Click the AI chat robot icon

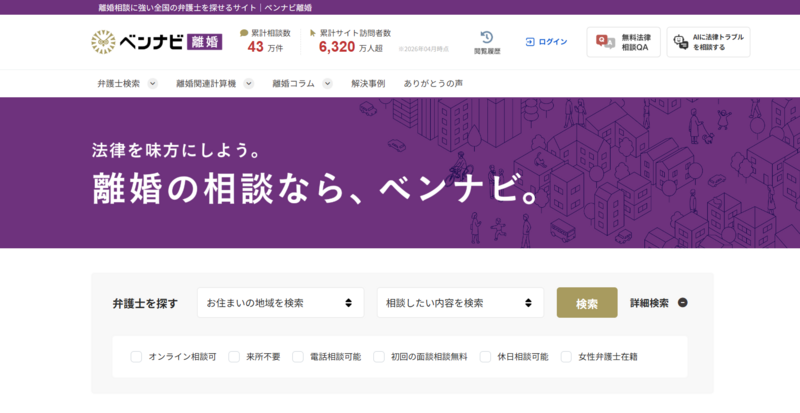pyautogui.click(x=681, y=42)
